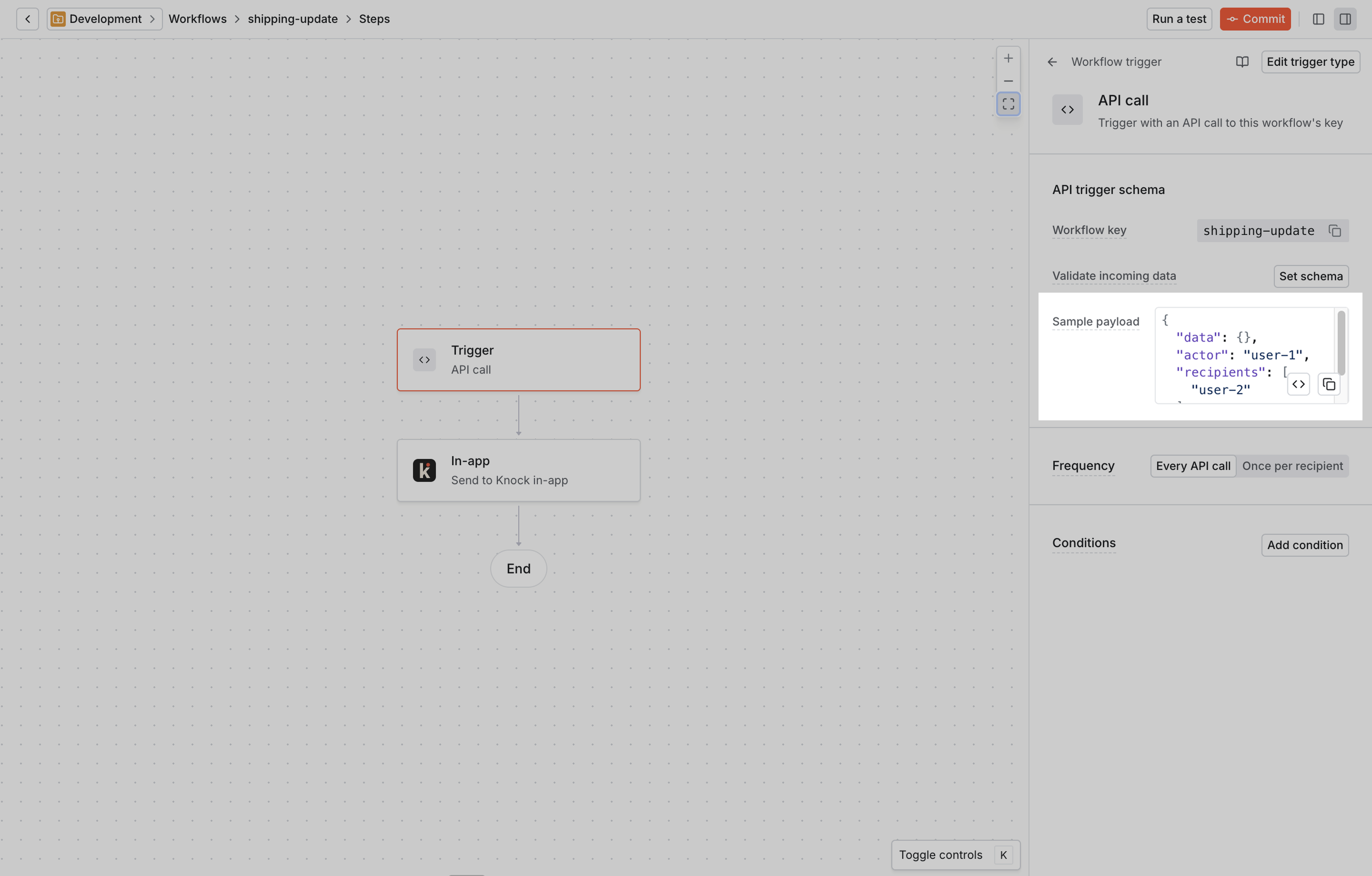Go back from Workflow trigger panel
Viewport: 1372px width, 876px height.
tap(1052, 61)
